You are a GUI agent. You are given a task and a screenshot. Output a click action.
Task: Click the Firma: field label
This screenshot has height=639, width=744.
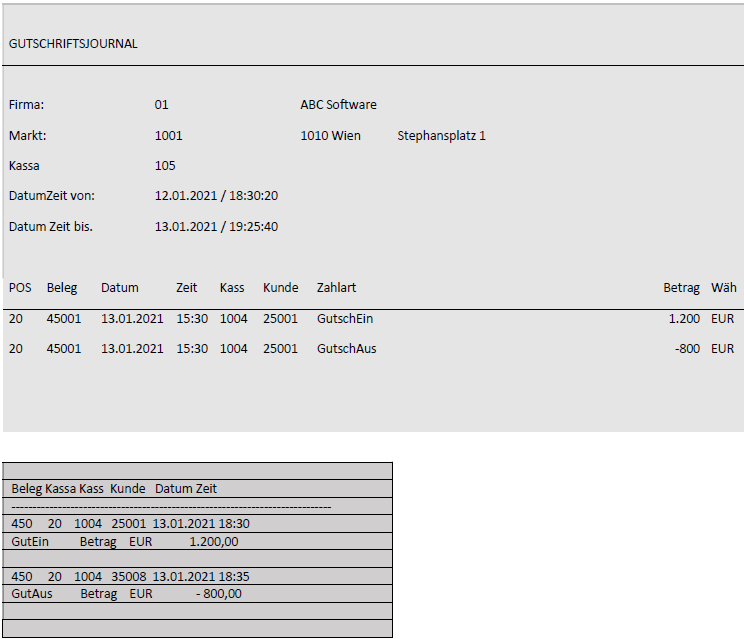(x=27, y=105)
